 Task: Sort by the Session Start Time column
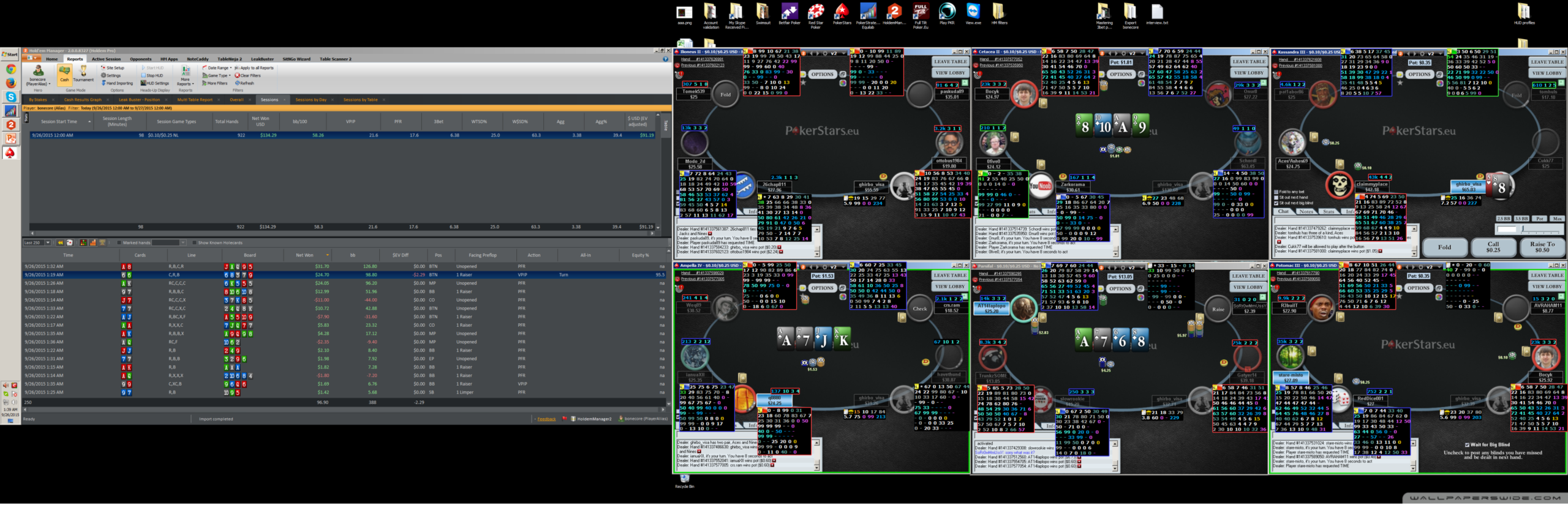[x=59, y=122]
